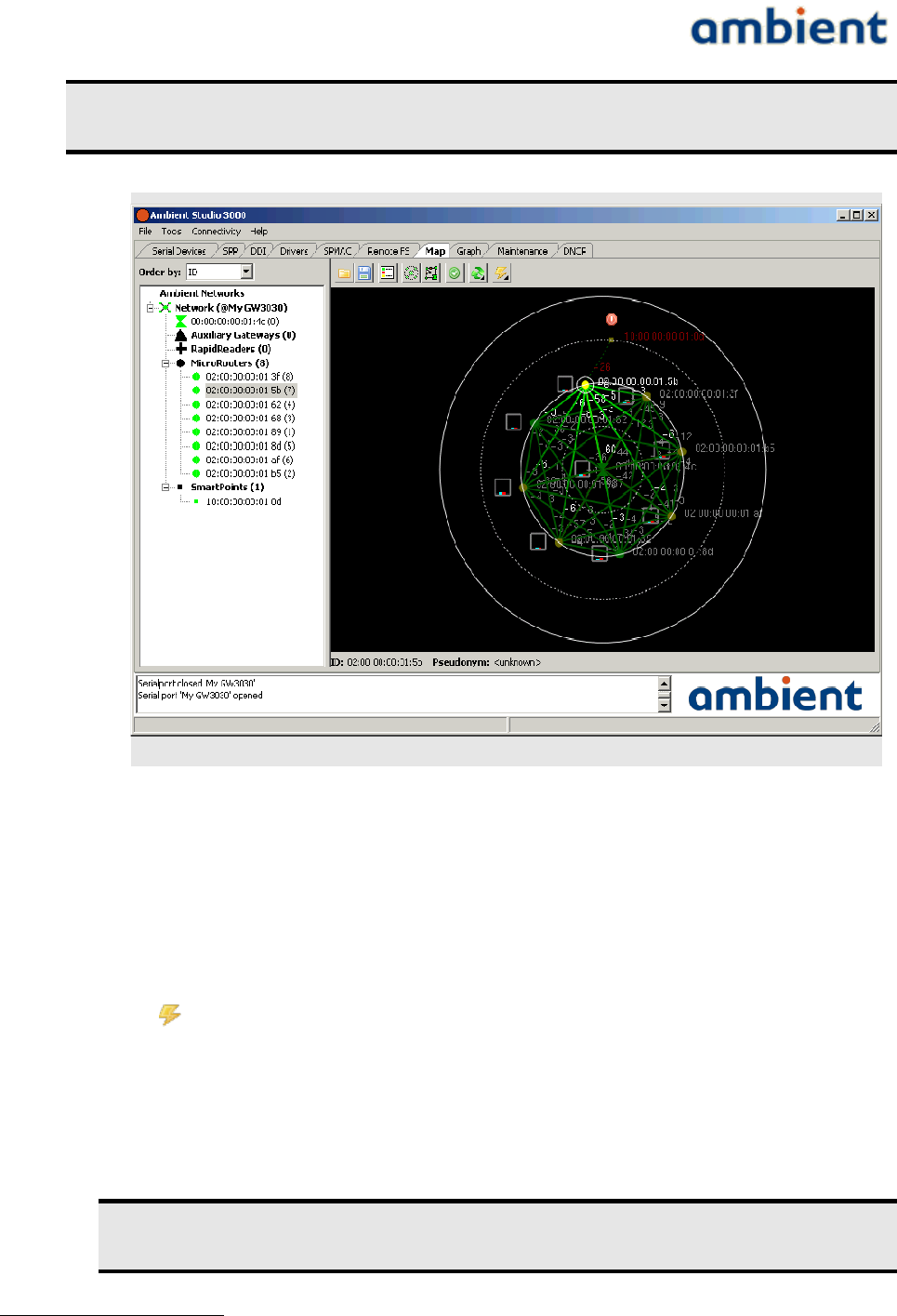The image size is (897, 1316).
Task: Click the RapidReaders plus icon
Action: coord(180,349)
